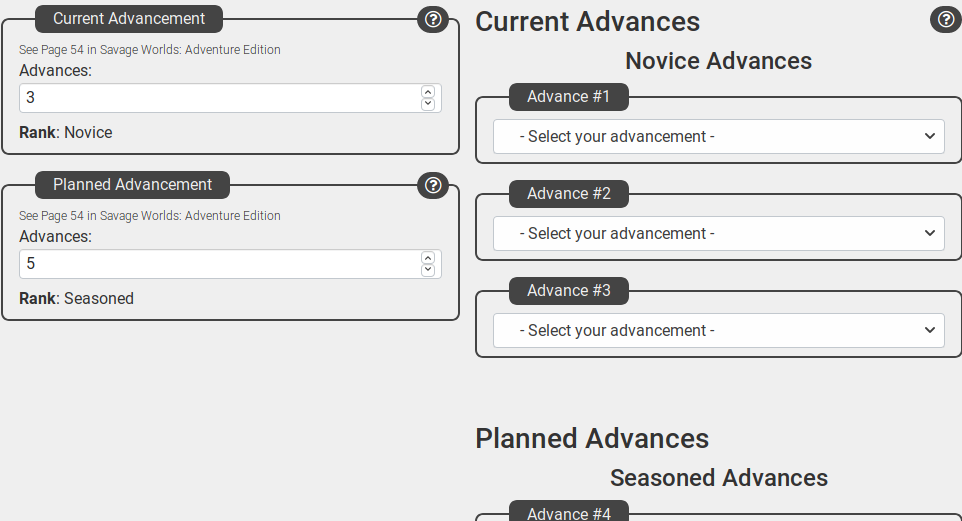Click the Current Advancement advances input field
This screenshot has width=962, height=521.
click(230, 98)
